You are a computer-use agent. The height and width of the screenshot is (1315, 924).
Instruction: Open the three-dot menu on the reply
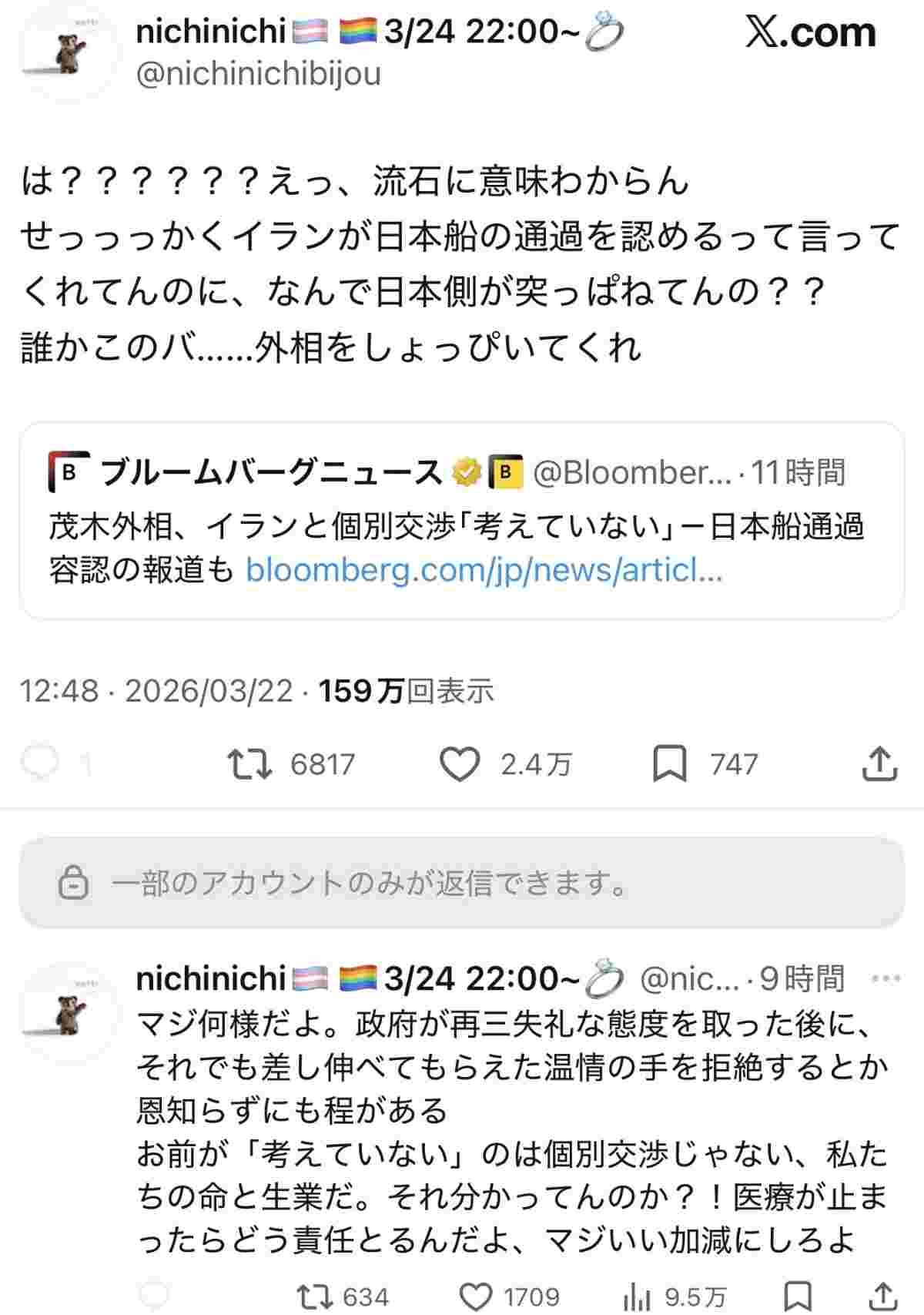885,978
